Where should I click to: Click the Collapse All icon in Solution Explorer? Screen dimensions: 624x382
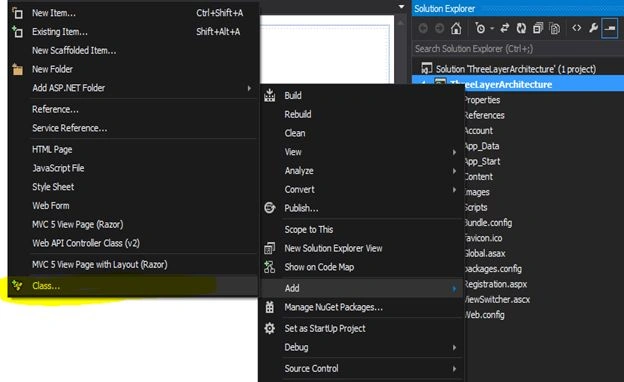[538, 28]
